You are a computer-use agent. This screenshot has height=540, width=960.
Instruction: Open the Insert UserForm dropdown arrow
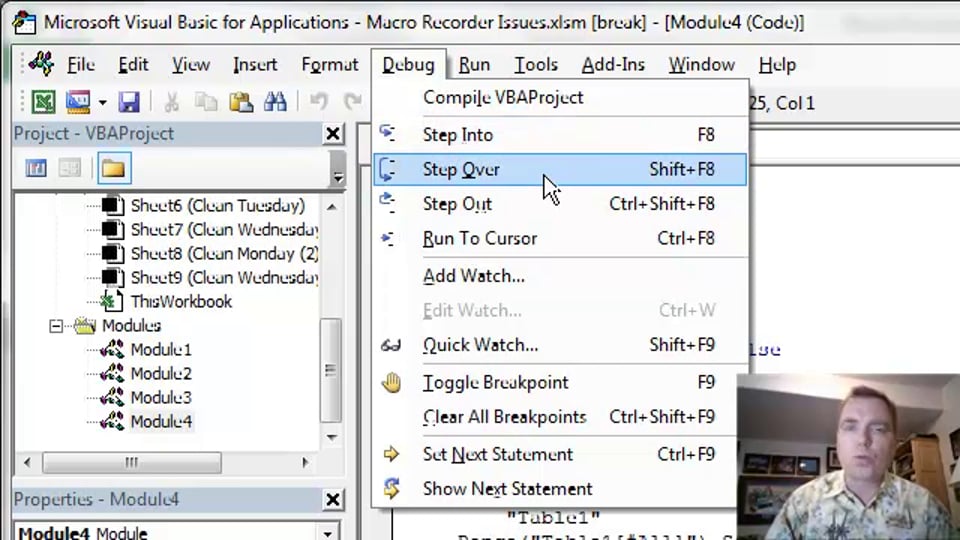pyautogui.click(x=102, y=102)
